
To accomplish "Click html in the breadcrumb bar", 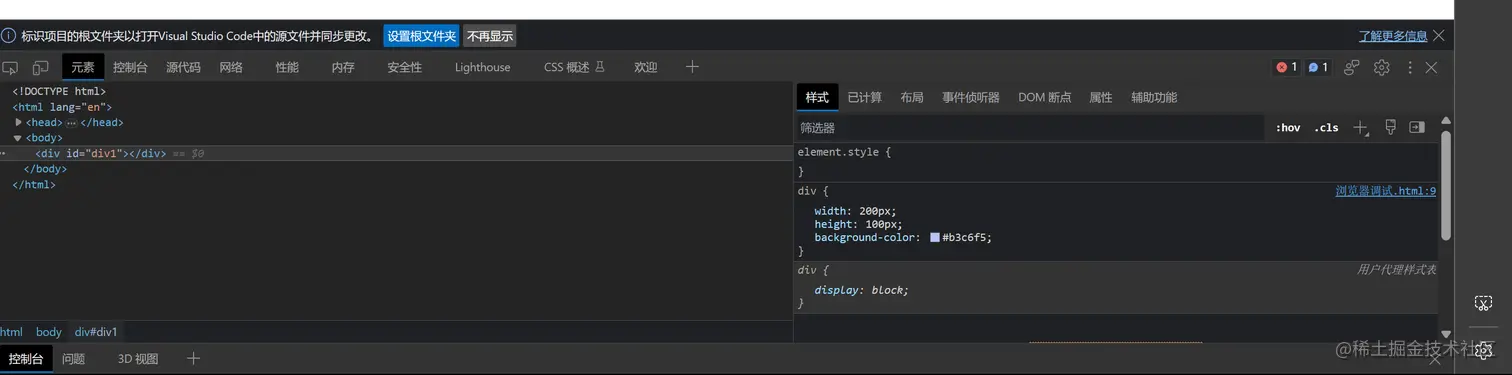I will pos(11,332).
